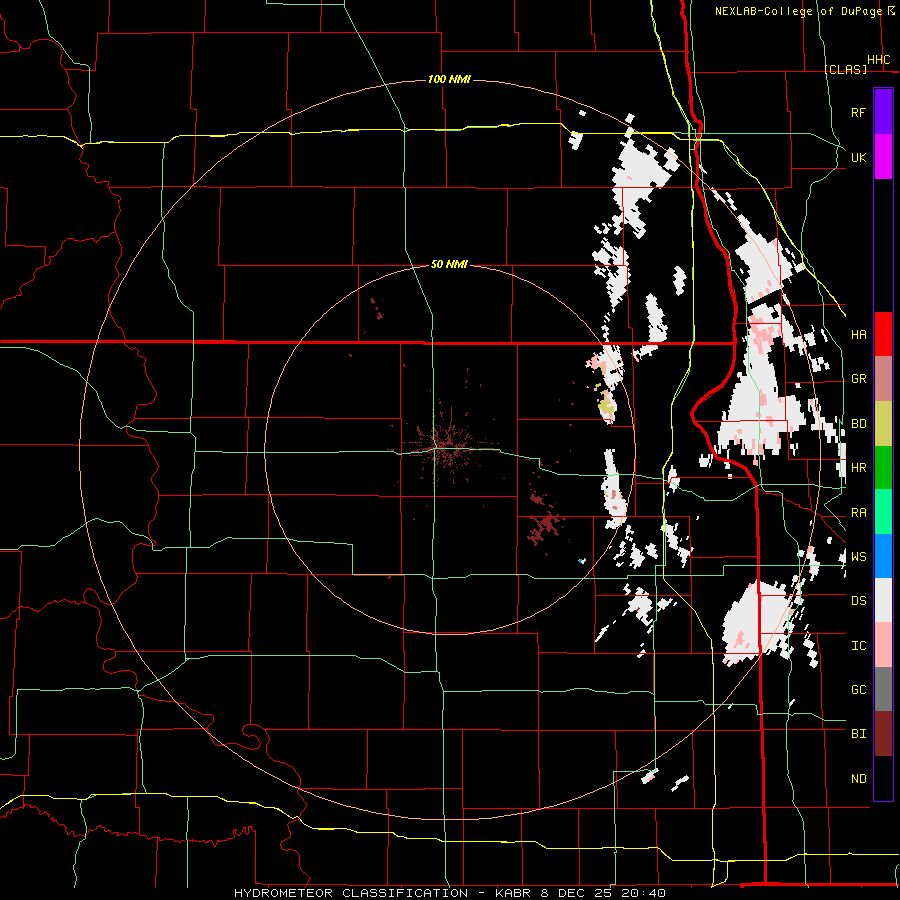Click the HA red legend swatch
This screenshot has height=900, width=900.
pyautogui.click(x=883, y=334)
